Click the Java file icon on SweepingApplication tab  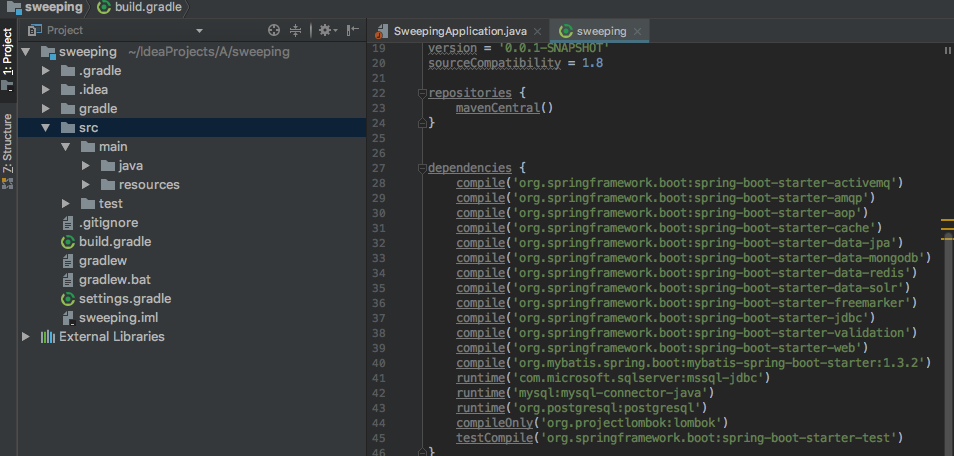[382, 32]
